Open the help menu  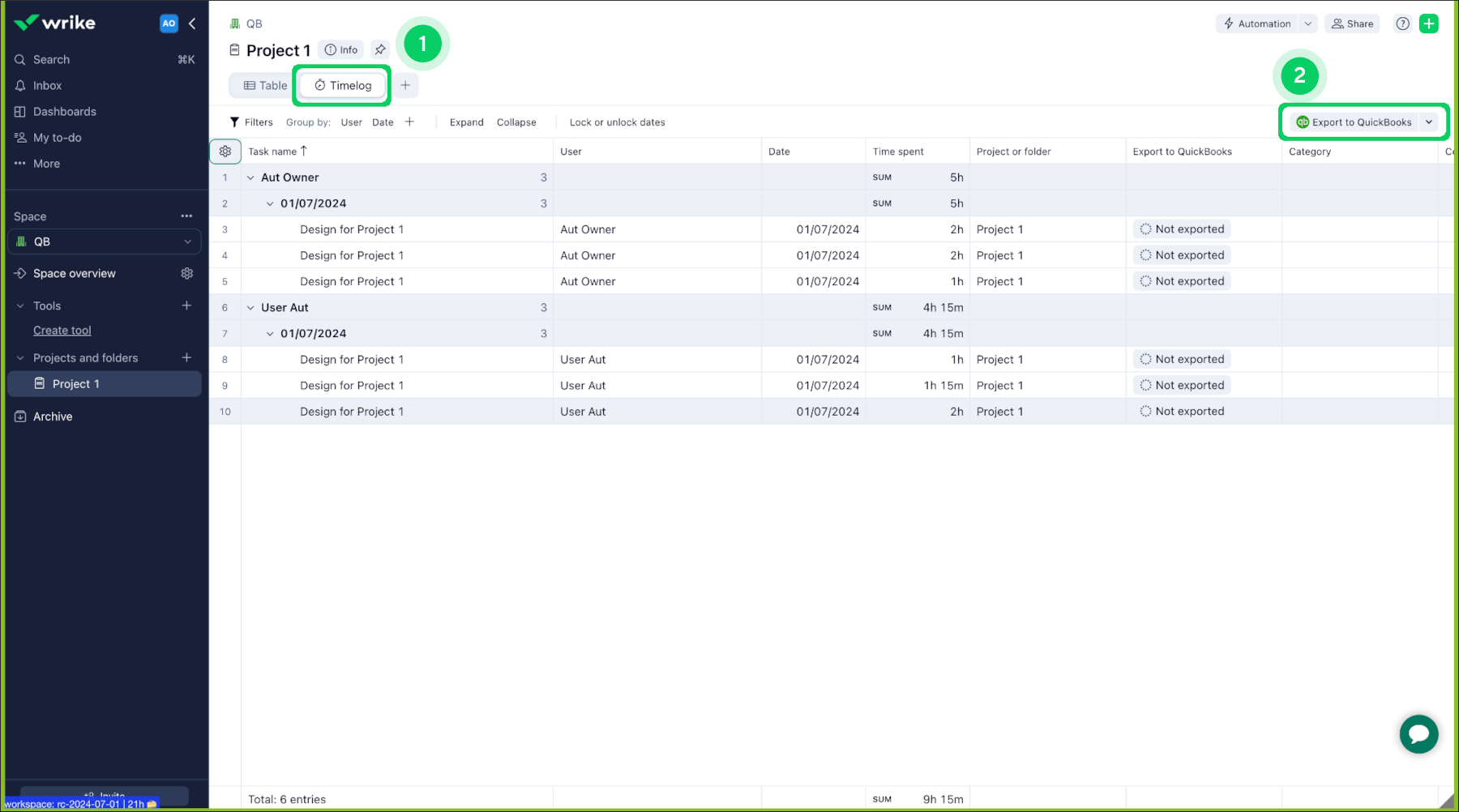[1402, 24]
